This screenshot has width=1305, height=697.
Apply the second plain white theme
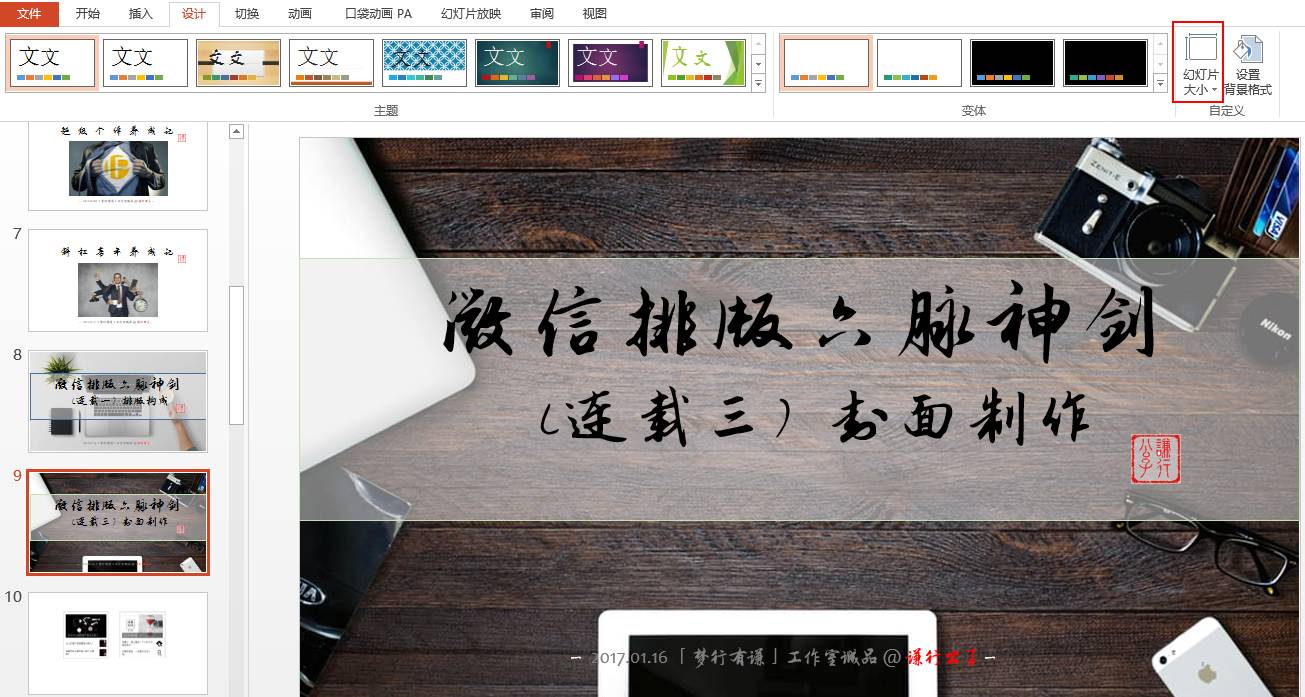coord(146,63)
